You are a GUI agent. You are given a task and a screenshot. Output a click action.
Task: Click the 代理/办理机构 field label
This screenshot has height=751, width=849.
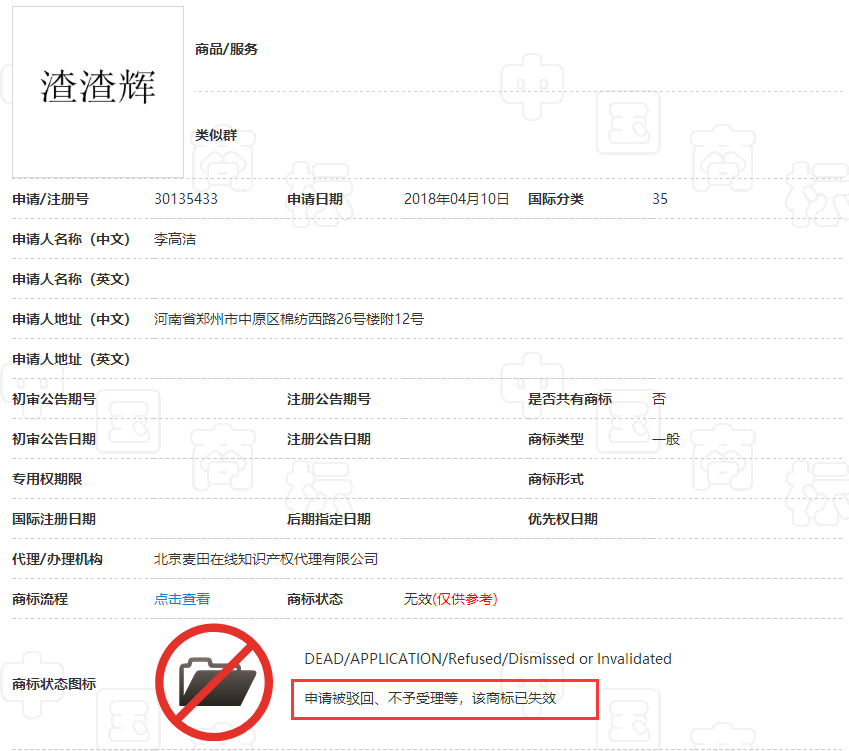[x=57, y=559]
